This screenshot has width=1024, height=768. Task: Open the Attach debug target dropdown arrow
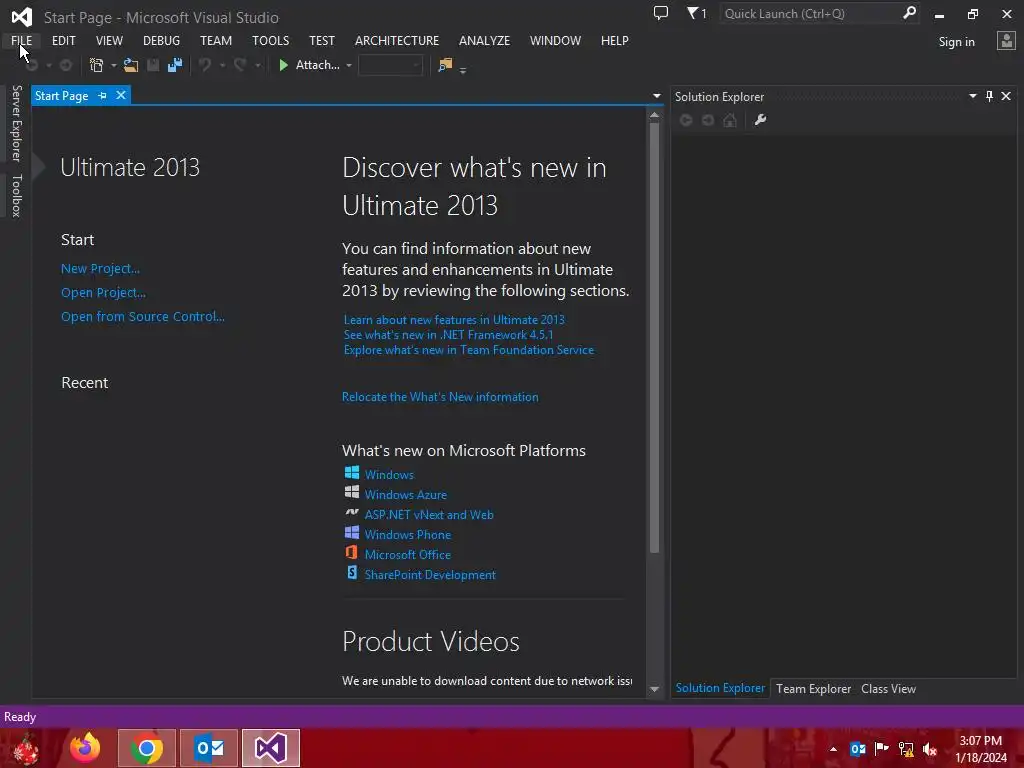tap(349, 65)
